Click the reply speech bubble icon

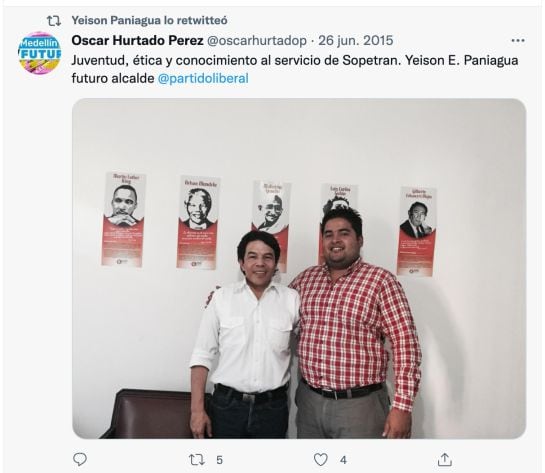point(80,459)
